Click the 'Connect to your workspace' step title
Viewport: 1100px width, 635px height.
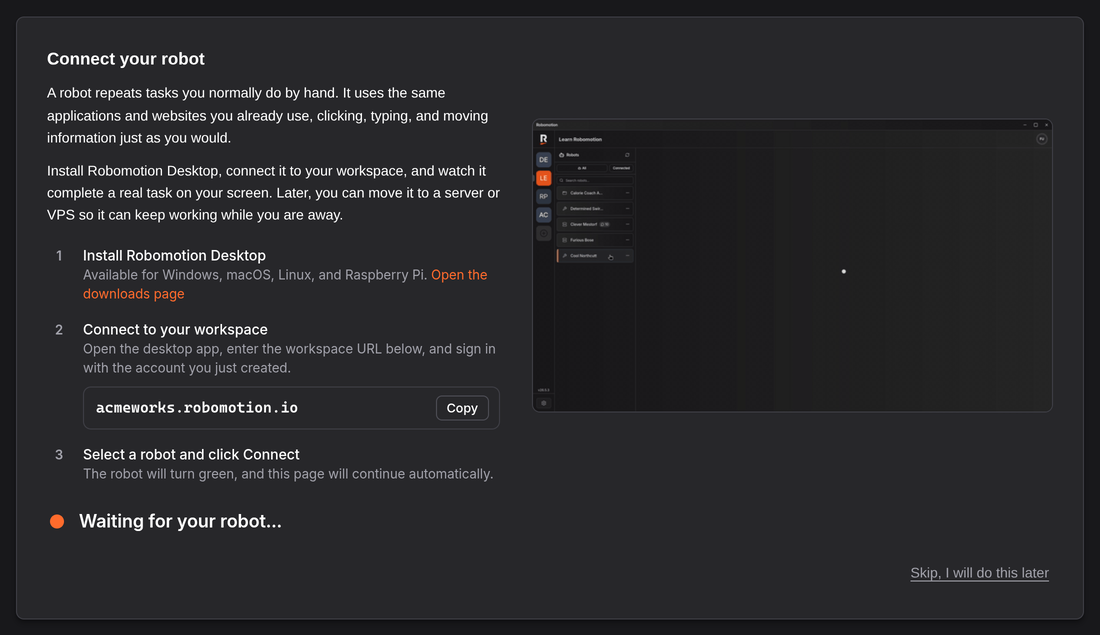pyautogui.click(x=175, y=329)
